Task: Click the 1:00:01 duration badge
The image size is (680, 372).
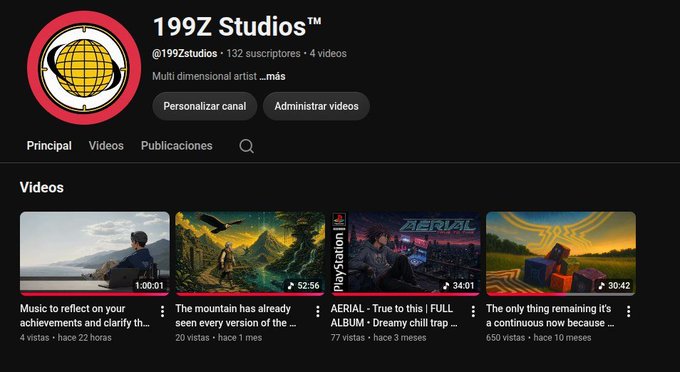Action: (149, 286)
